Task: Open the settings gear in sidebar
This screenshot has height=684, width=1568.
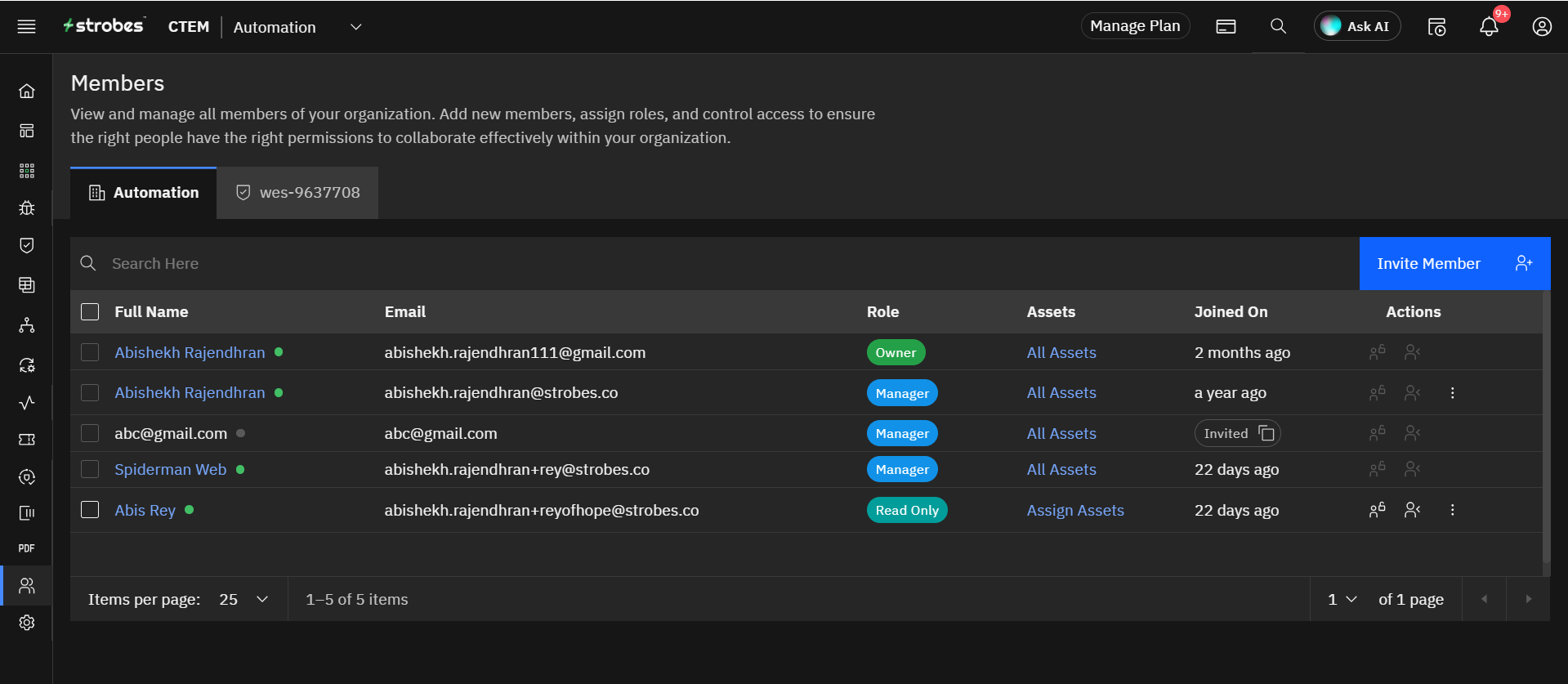Action: [27, 623]
